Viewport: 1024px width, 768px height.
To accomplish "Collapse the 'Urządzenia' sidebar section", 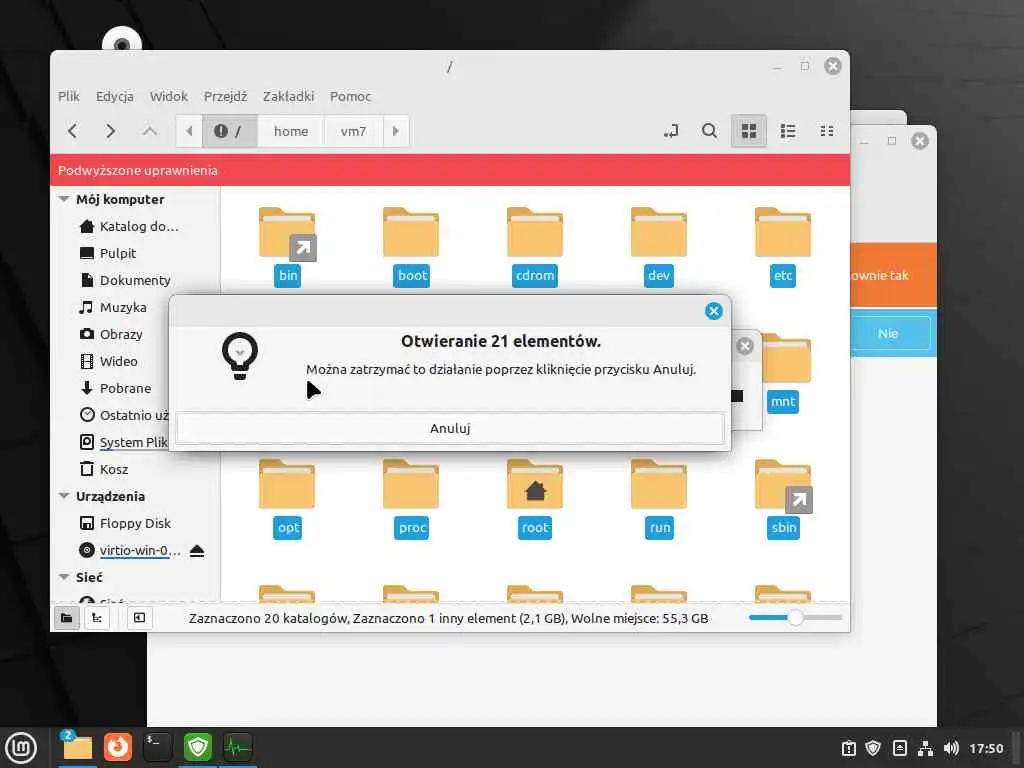I will 64,496.
